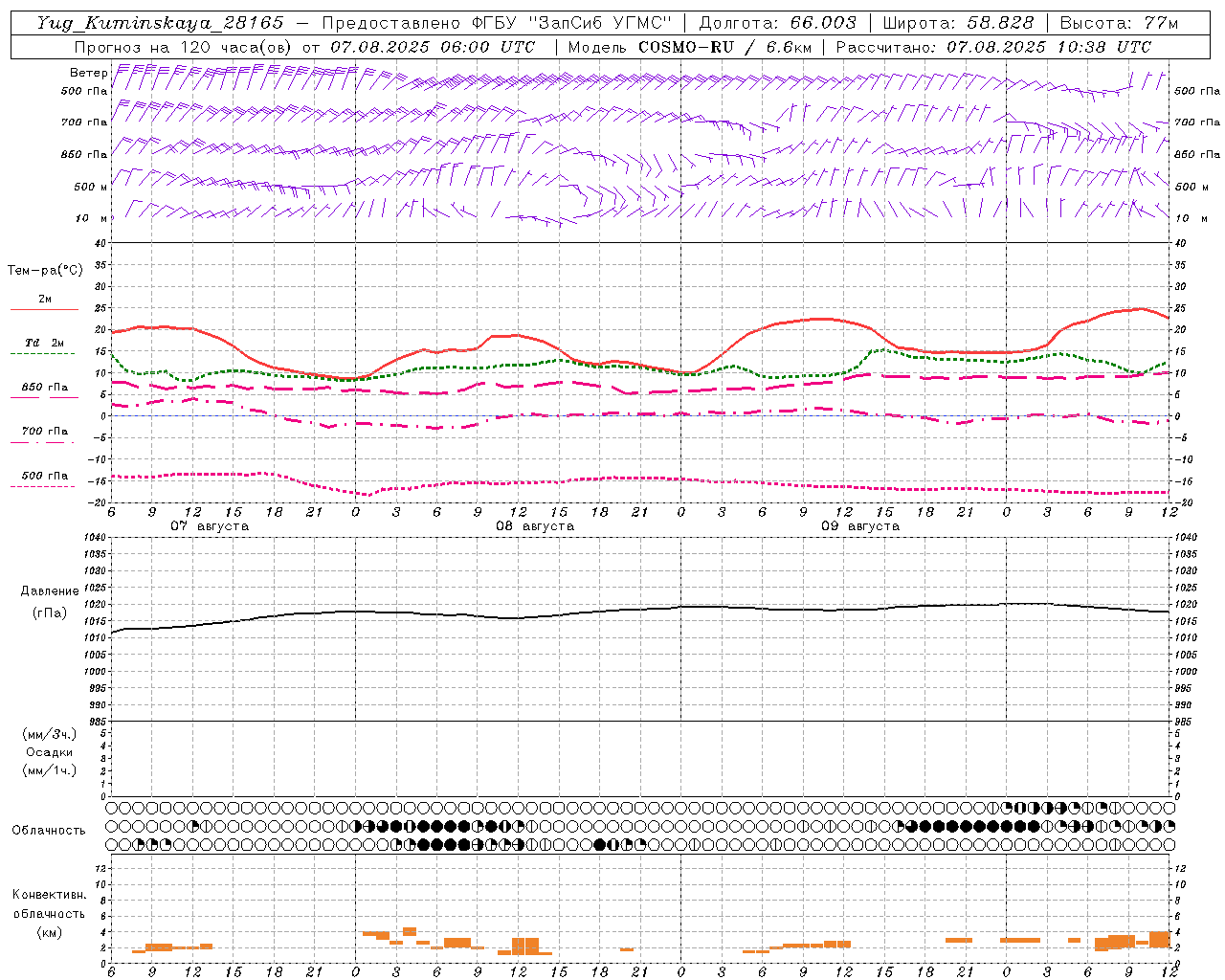Click the 'Прогноз на 120 часа(ов)' text
This screenshot has height=980, width=1225.
tap(184, 47)
